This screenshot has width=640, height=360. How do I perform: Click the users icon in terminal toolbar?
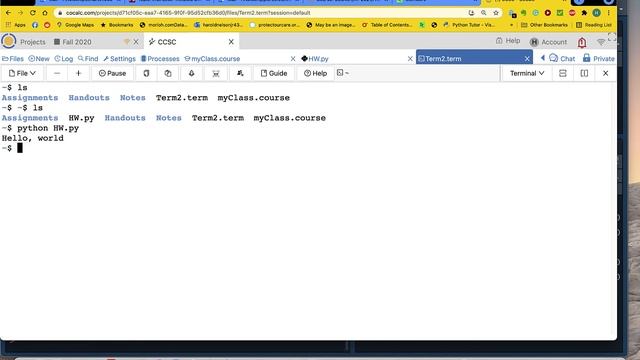pyautogui.click(x=240, y=73)
